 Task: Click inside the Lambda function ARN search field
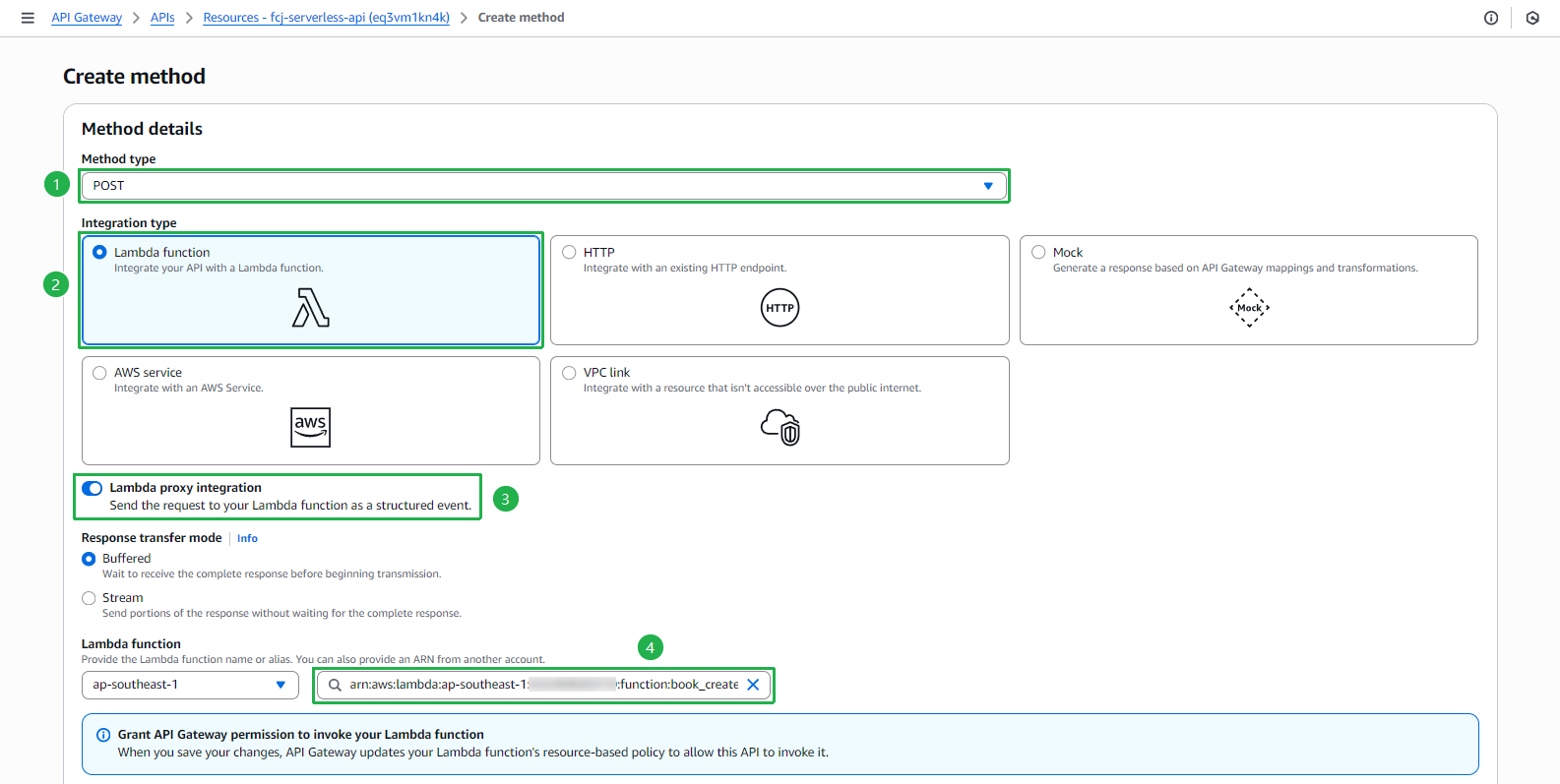click(543, 685)
